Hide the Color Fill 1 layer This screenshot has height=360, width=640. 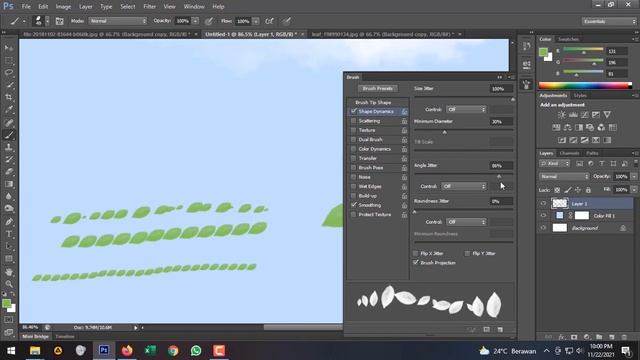coord(543,216)
